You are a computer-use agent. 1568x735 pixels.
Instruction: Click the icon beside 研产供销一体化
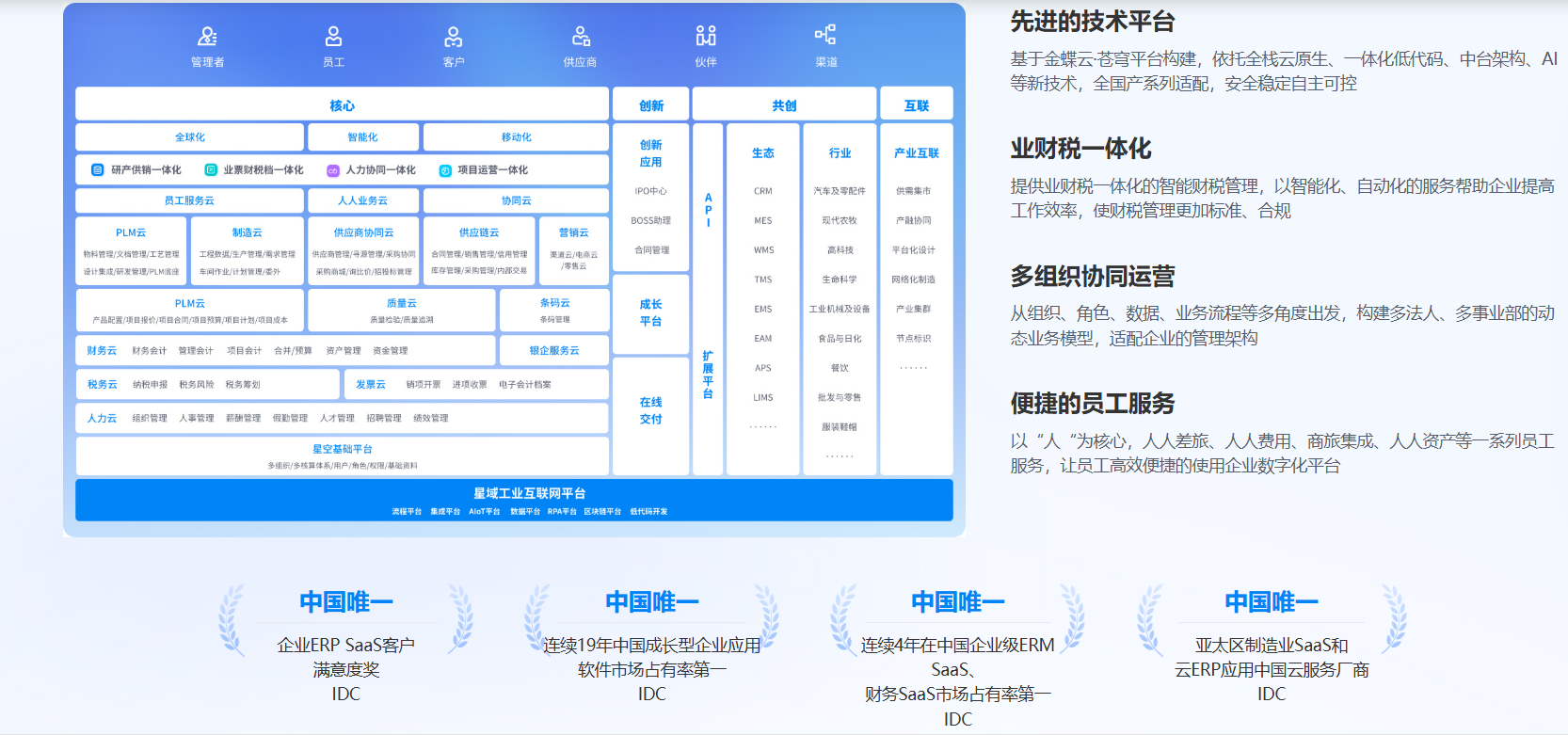tap(97, 170)
